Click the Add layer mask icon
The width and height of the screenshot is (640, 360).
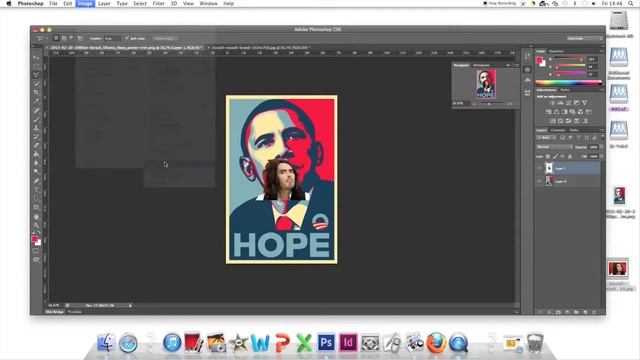tap(558, 312)
